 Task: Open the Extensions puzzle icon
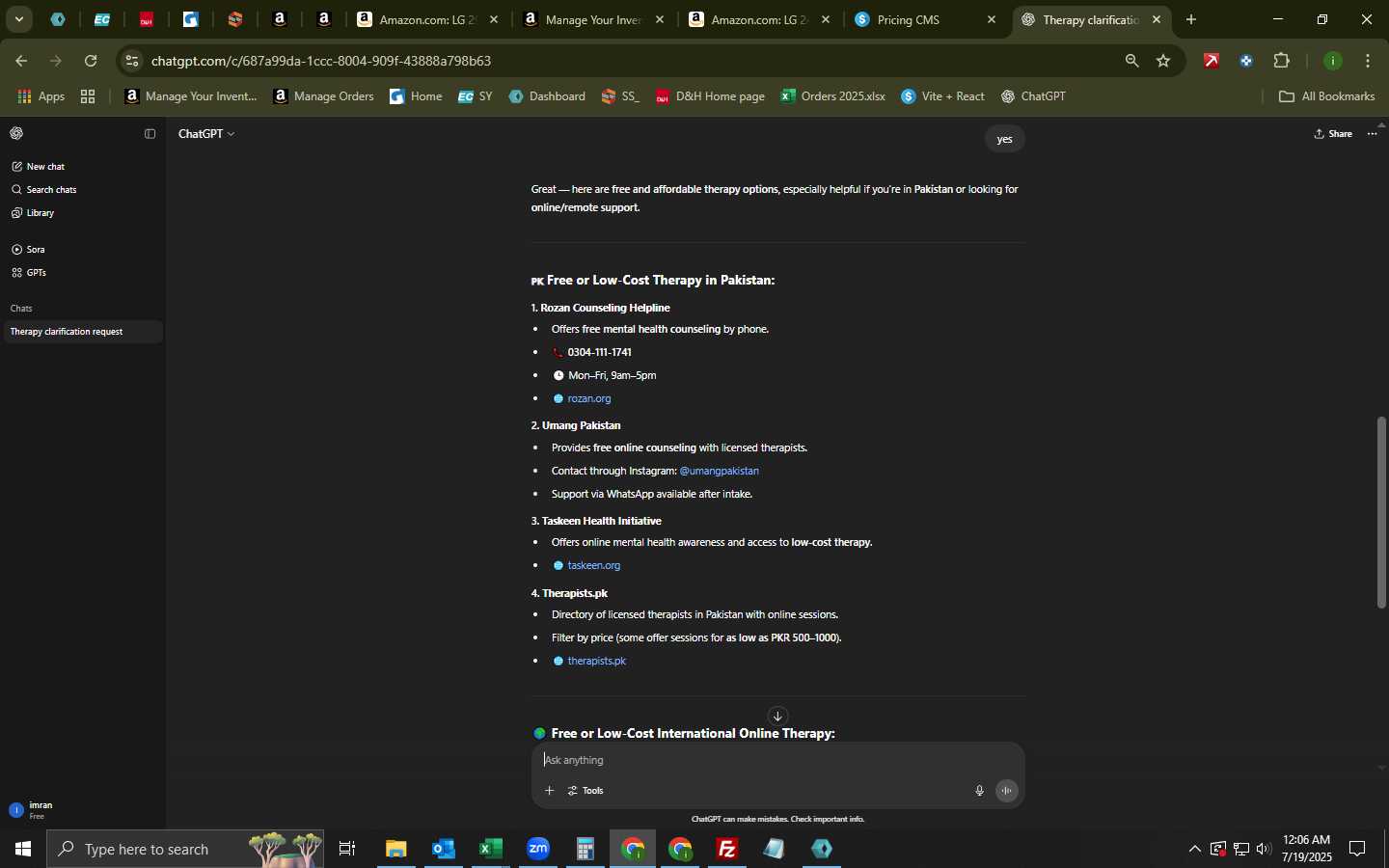[1283, 61]
